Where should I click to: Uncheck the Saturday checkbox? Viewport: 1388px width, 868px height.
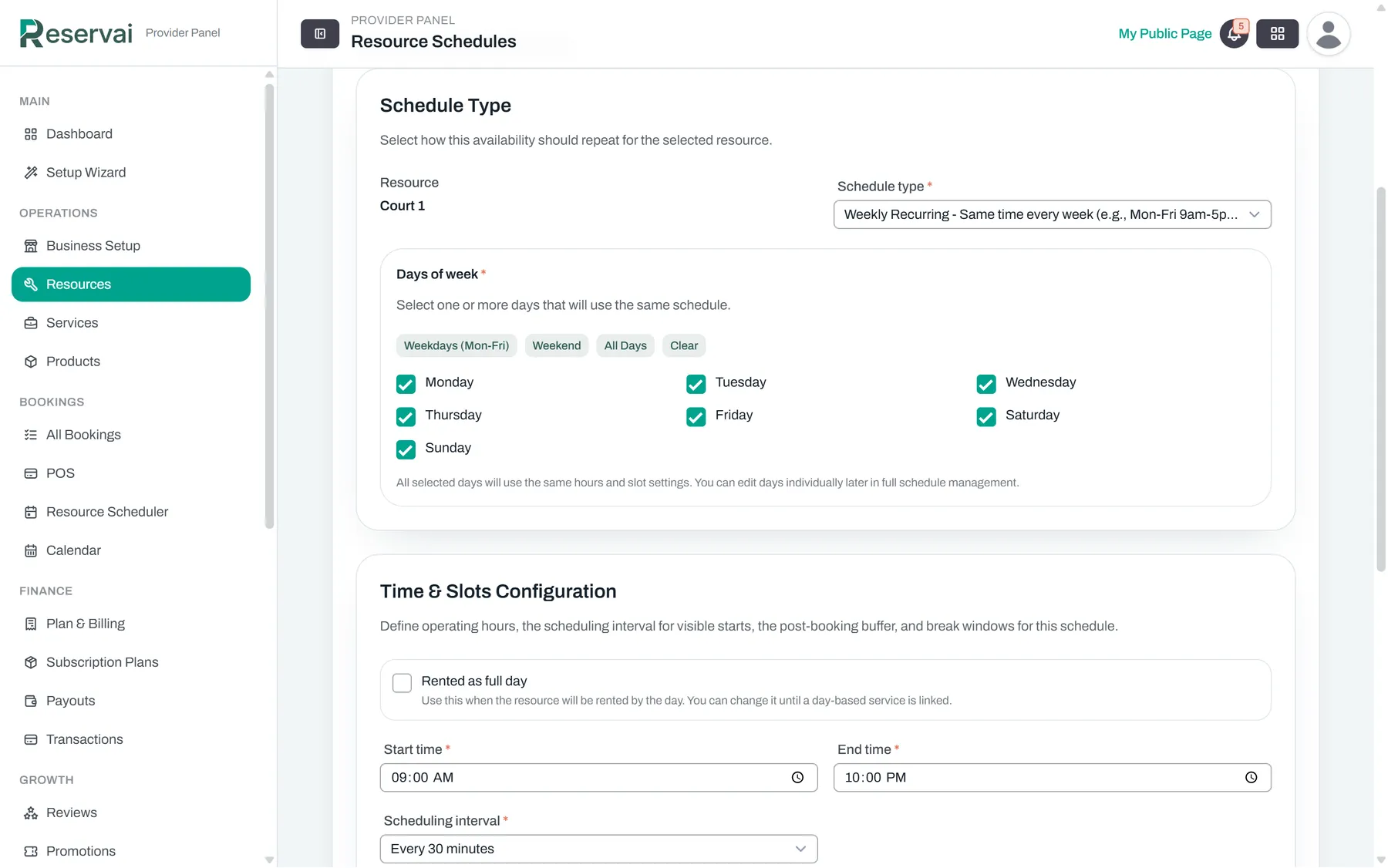tap(985, 417)
